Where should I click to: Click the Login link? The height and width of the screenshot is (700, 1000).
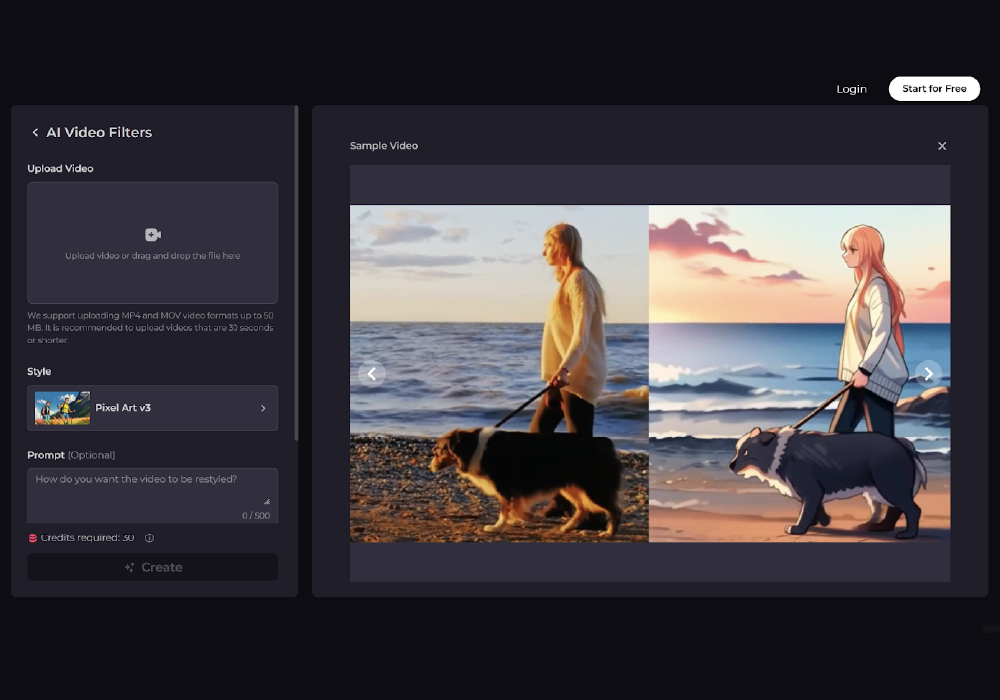coord(851,89)
